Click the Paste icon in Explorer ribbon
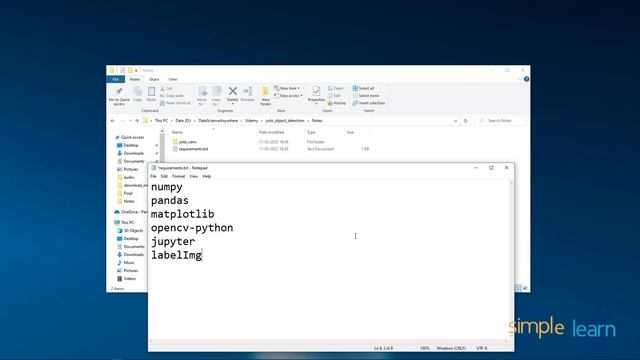640x360 pixels. (x=151, y=91)
